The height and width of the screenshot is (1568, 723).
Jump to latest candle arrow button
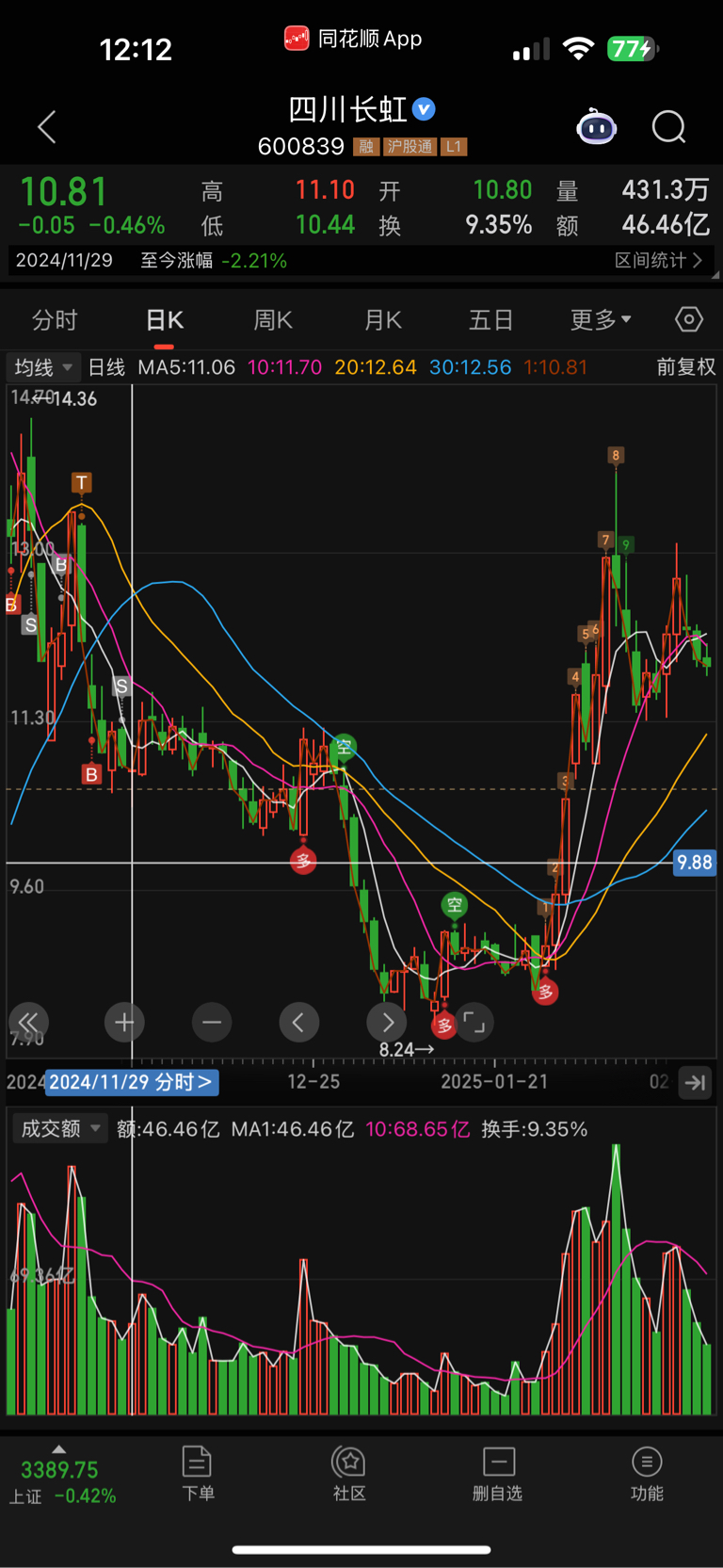coord(696,1083)
